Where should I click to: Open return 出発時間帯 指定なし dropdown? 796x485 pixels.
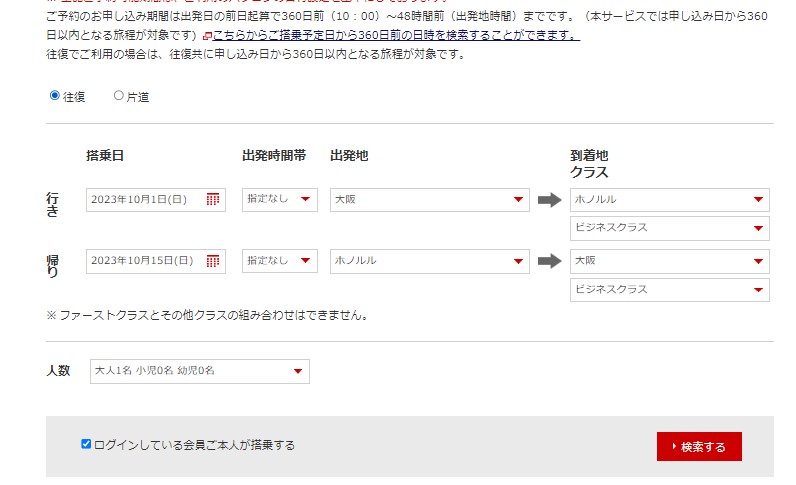pos(280,261)
